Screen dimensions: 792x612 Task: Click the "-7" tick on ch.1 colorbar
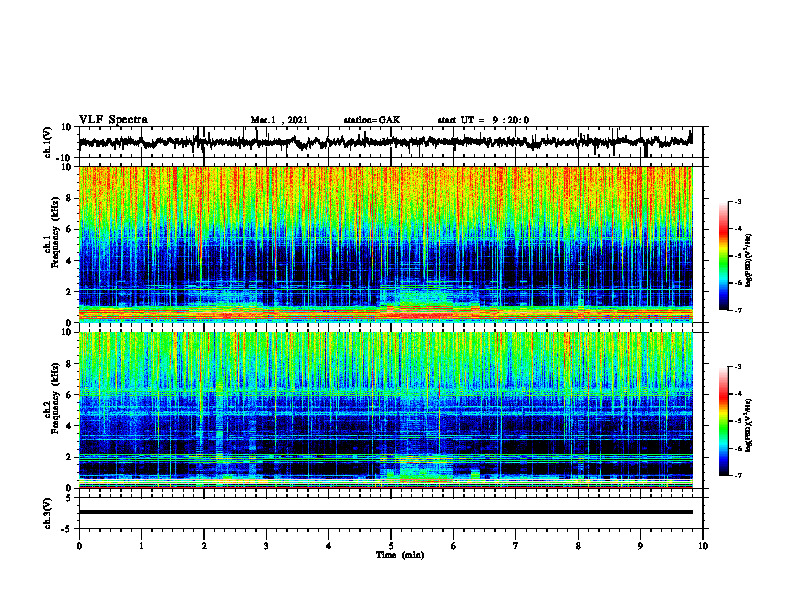(x=737, y=310)
